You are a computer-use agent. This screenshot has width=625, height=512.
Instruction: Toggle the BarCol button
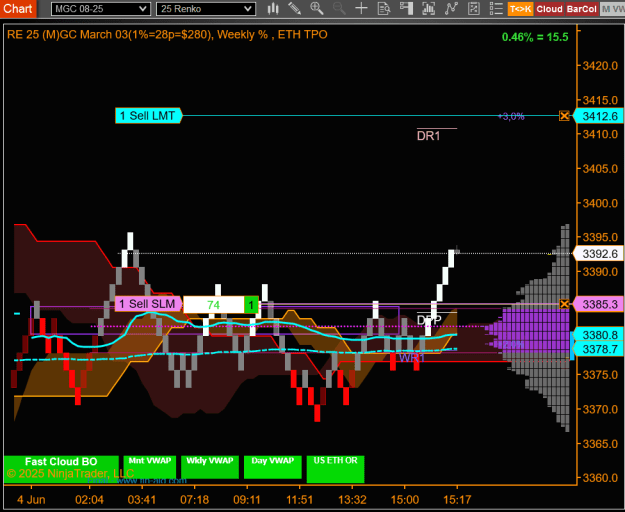(582, 9)
